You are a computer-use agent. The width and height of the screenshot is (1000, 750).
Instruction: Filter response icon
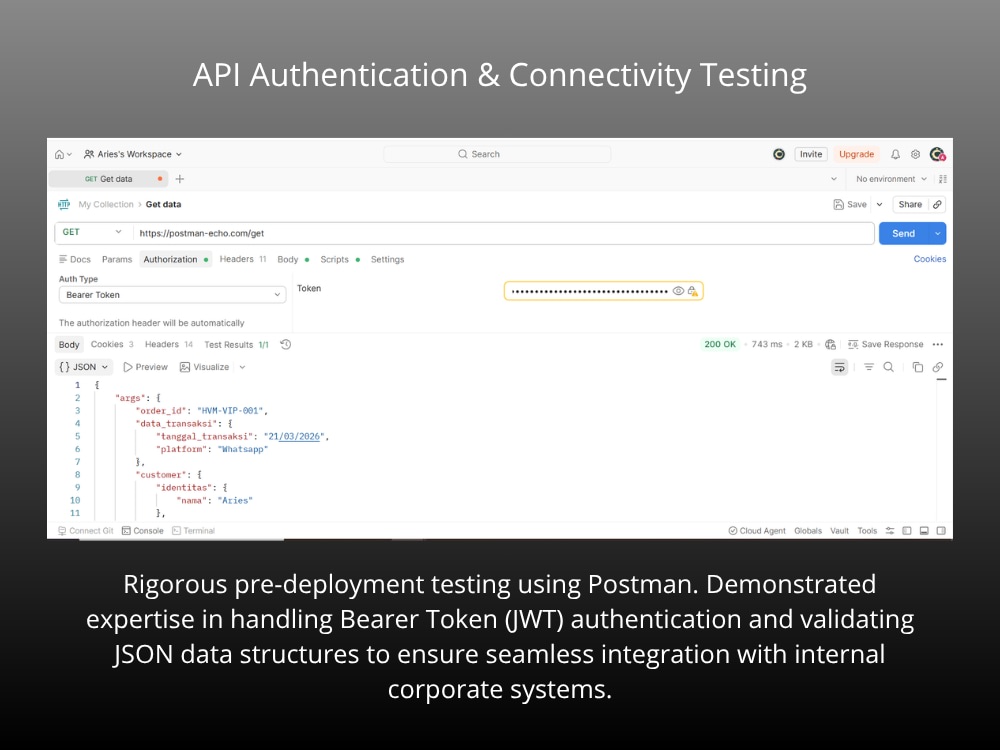(x=869, y=367)
